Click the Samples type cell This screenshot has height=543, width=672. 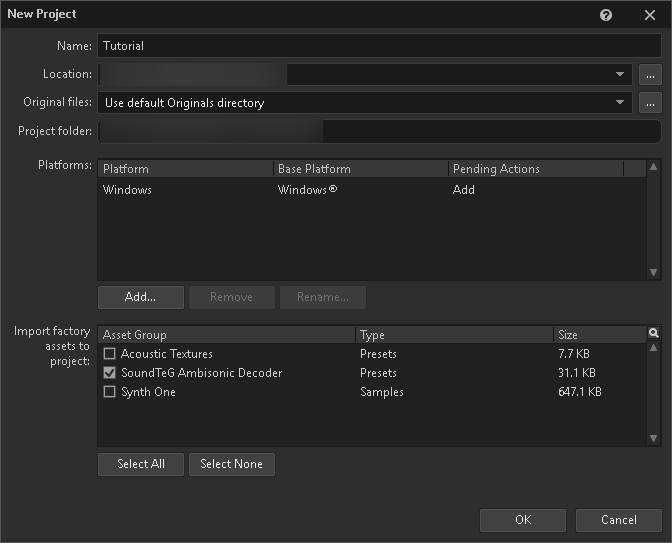381,392
